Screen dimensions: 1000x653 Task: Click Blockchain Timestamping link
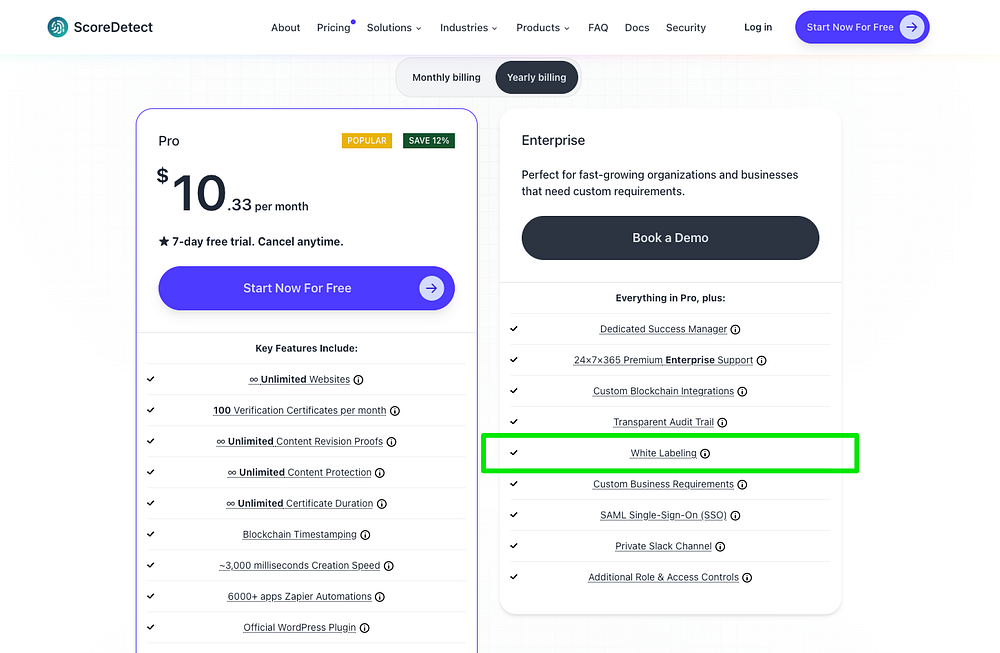point(300,534)
